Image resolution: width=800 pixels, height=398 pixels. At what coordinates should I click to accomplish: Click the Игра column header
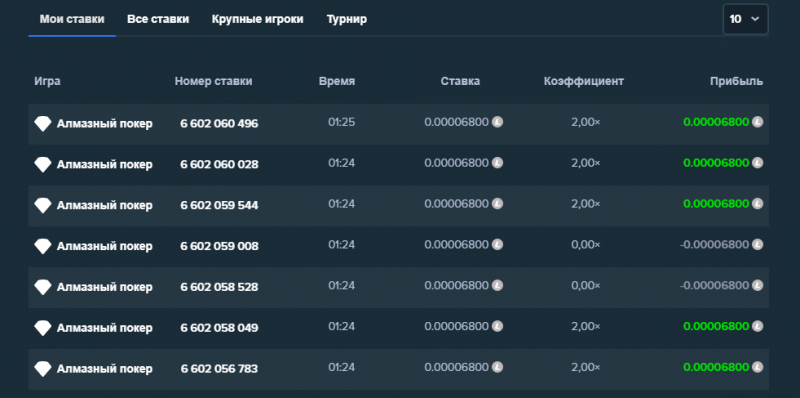[x=47, y=81]
